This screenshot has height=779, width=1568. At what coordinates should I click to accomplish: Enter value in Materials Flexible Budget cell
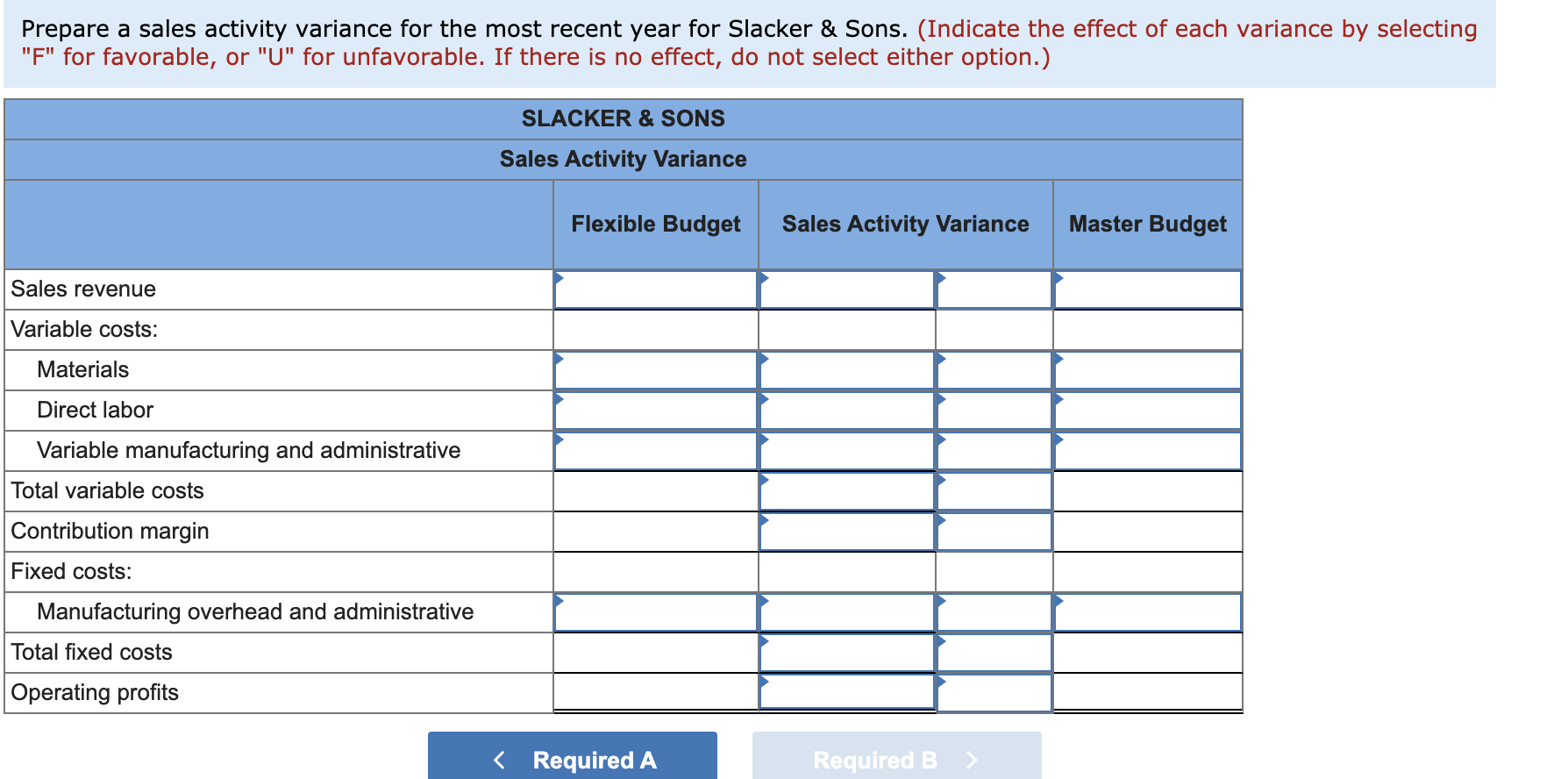pos(653,370)
